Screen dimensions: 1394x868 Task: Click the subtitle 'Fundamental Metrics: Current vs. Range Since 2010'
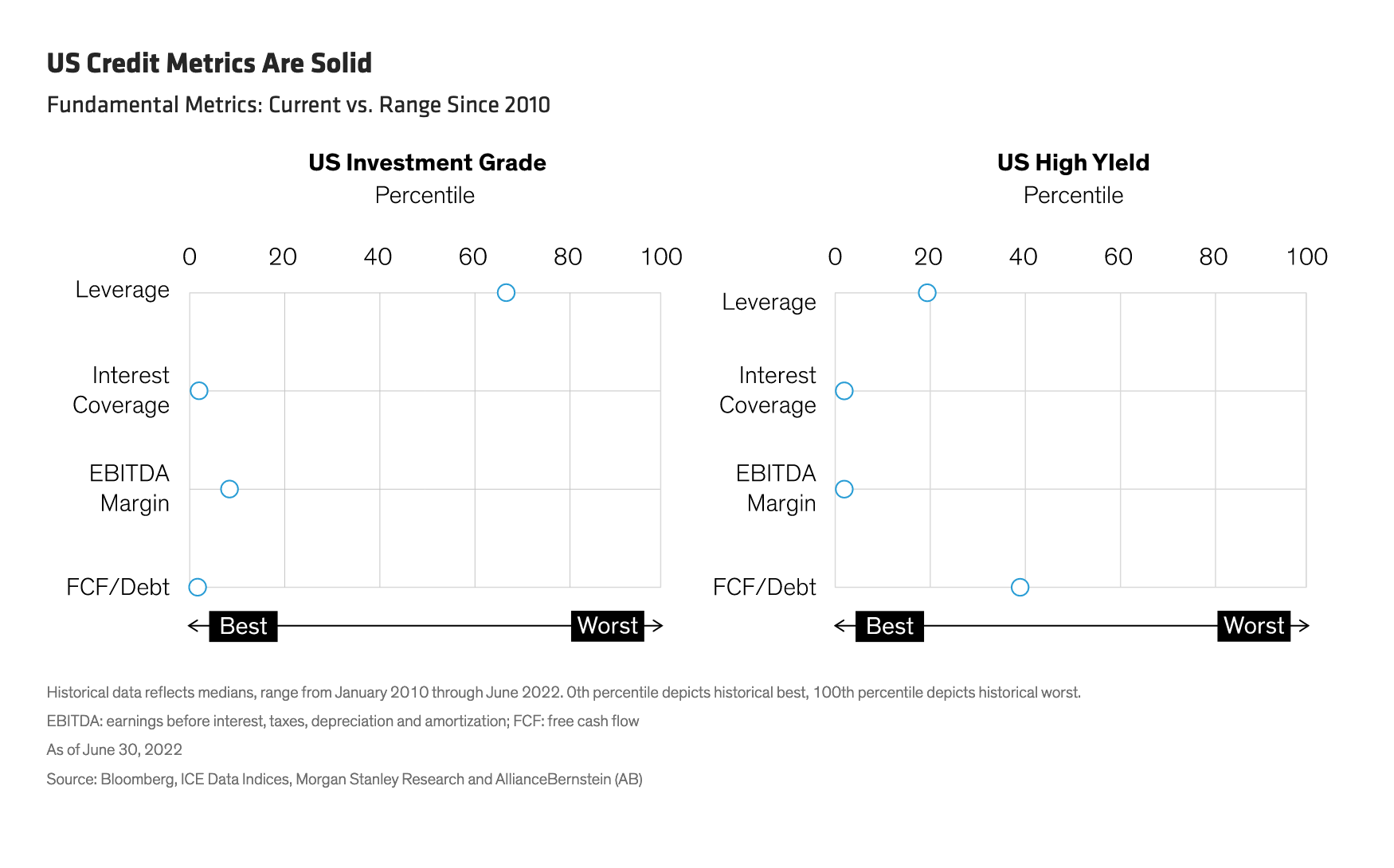click(299, 105)
